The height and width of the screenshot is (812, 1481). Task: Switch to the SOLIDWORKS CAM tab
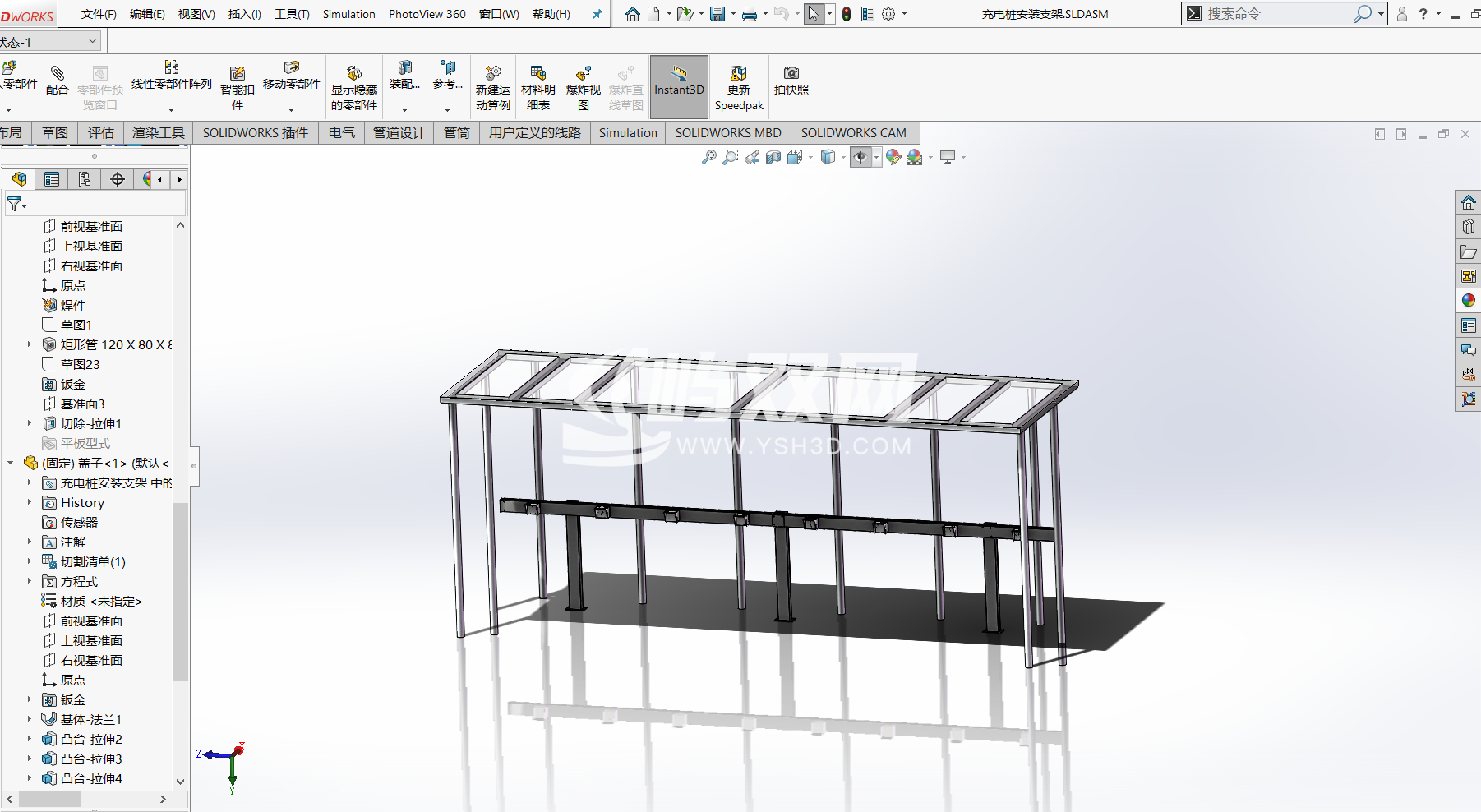pos(854,132)
